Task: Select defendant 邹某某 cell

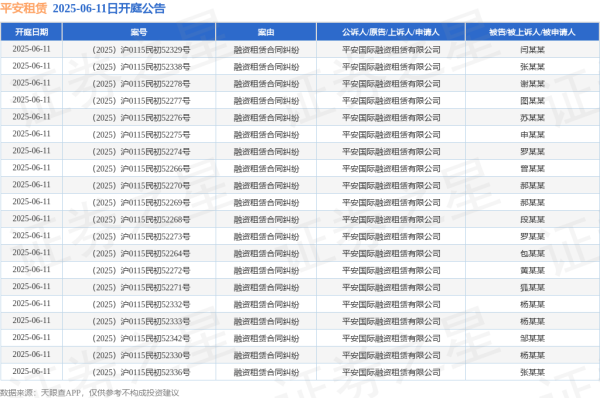Action: click(x=532, y=338)
